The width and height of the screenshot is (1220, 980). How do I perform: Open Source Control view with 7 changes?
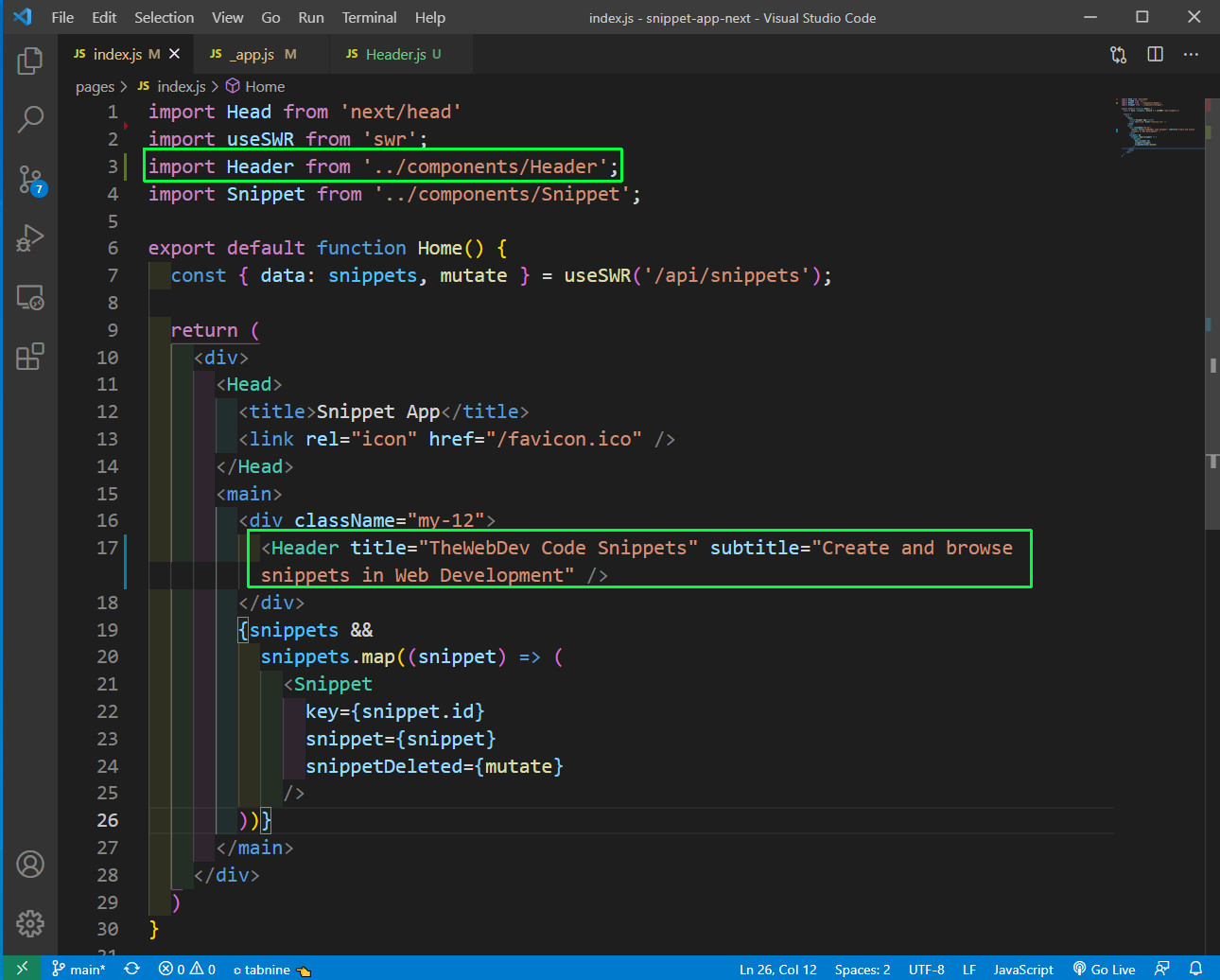[30, 179]
